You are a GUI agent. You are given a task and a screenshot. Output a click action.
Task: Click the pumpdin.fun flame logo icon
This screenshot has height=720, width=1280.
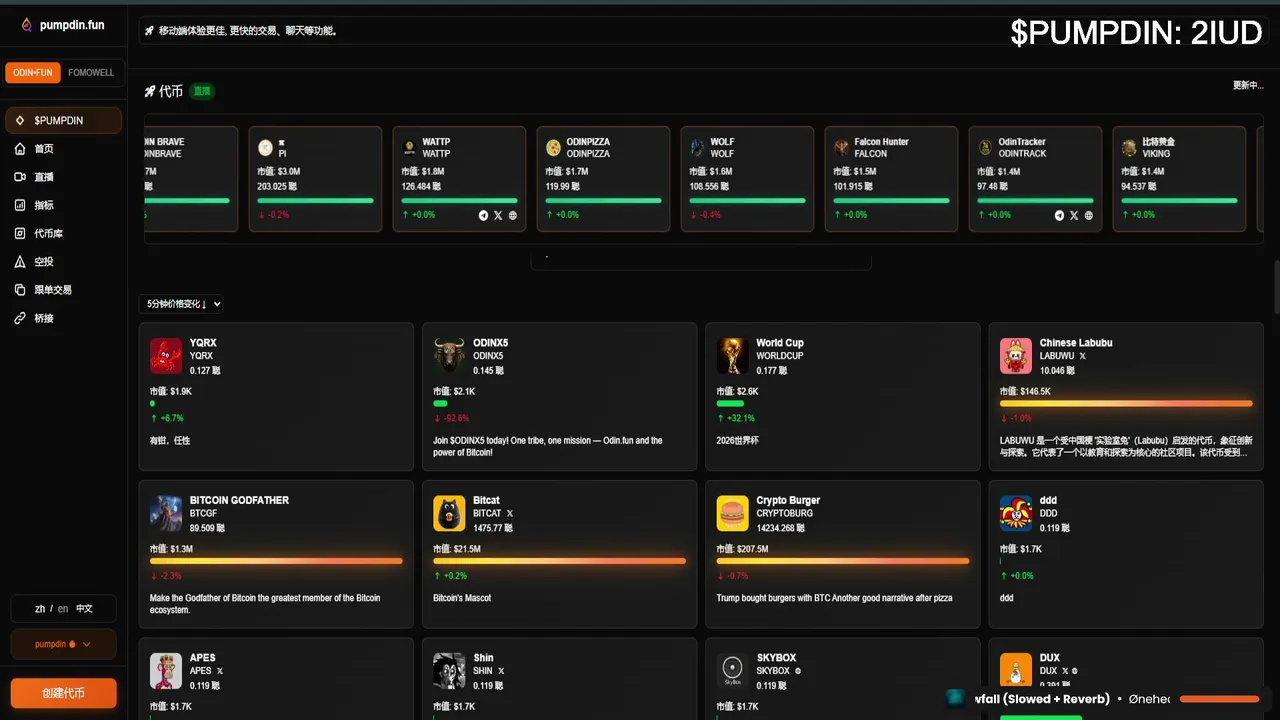coord(27,25)
